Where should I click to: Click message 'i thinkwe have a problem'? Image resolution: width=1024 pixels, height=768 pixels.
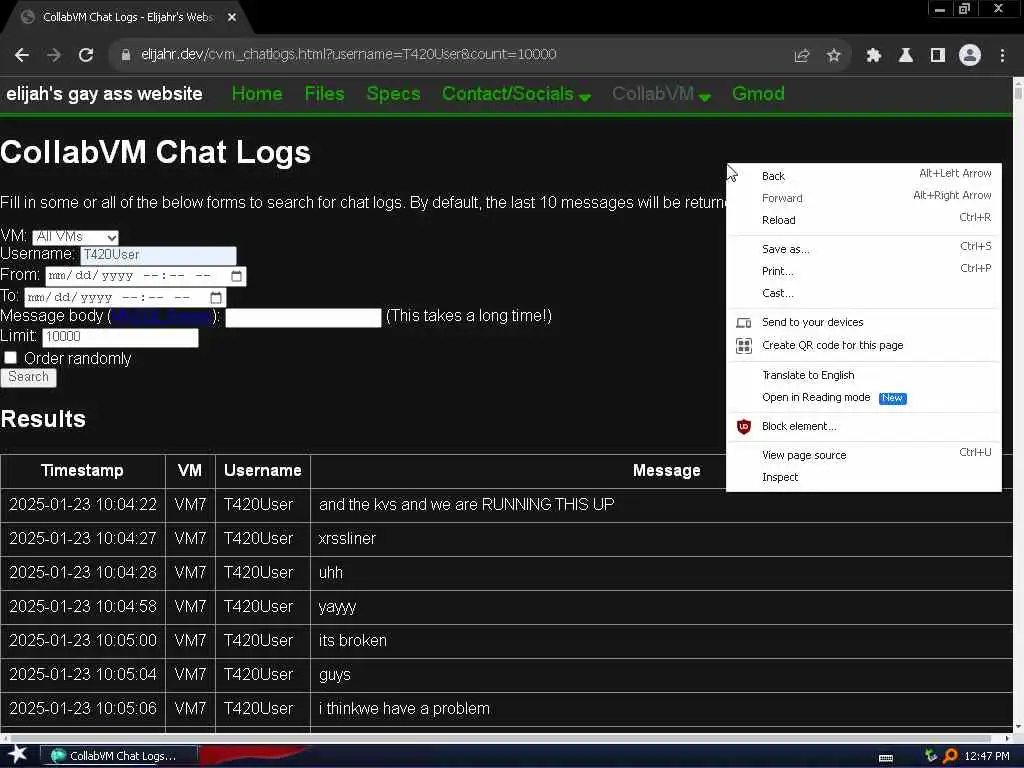point(404,709)
